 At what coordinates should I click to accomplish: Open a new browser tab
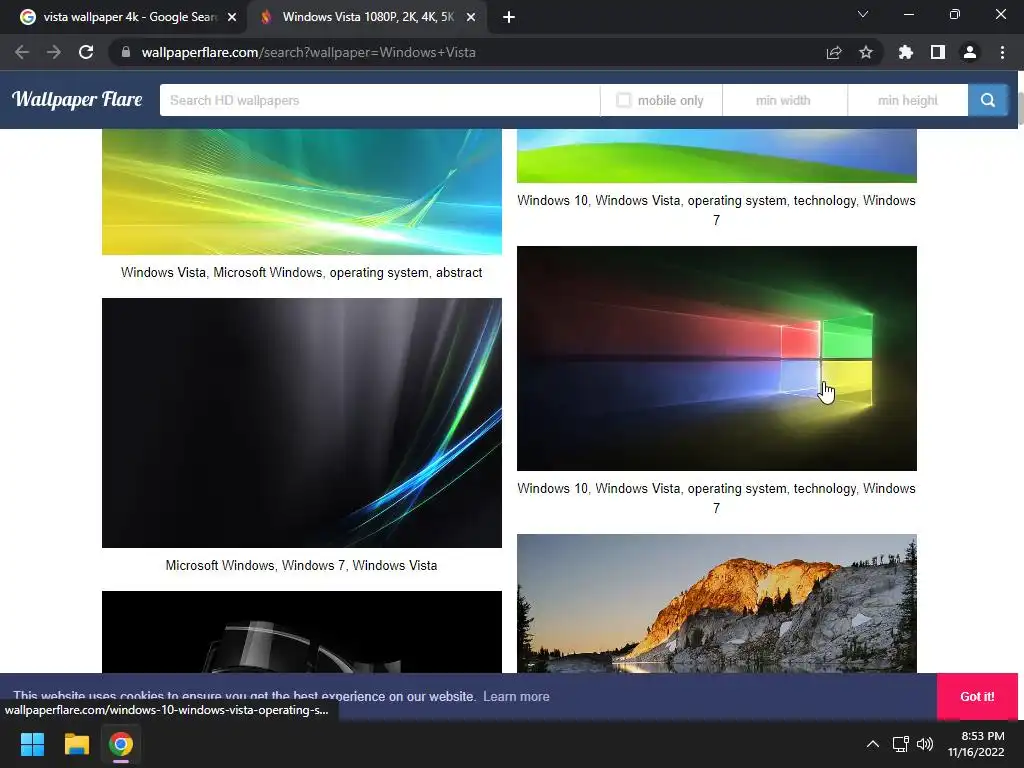[509, 17]
